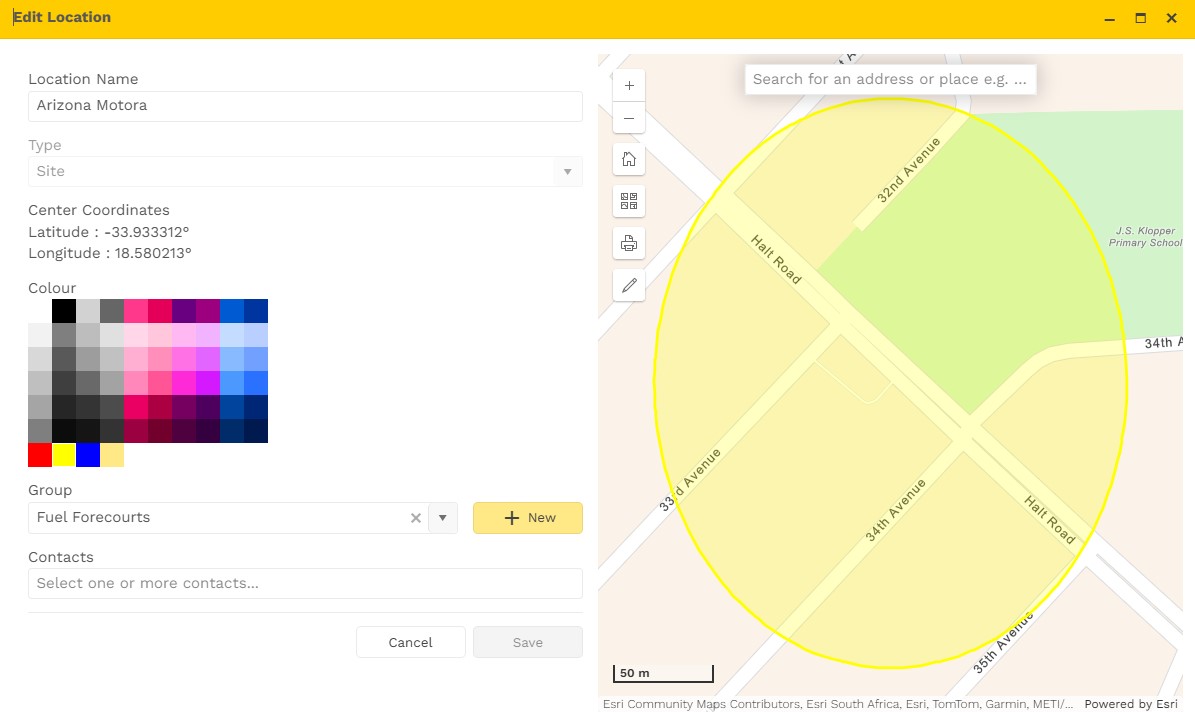1195x723 pixels.
Task: Pick the pale yellow bottom-row swatch
Action: 112,455
